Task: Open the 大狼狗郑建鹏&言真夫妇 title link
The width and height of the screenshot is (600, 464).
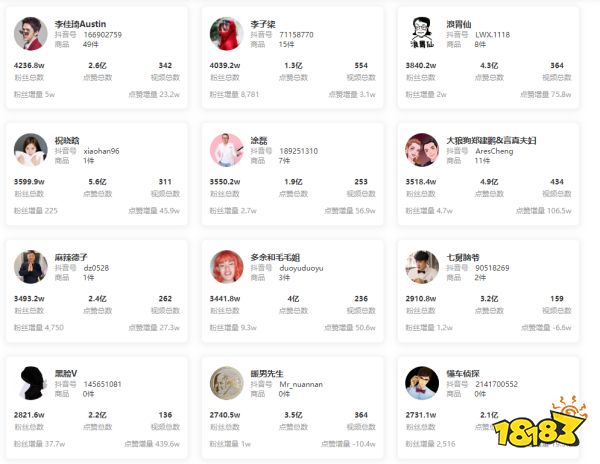Action: point(491,141)
